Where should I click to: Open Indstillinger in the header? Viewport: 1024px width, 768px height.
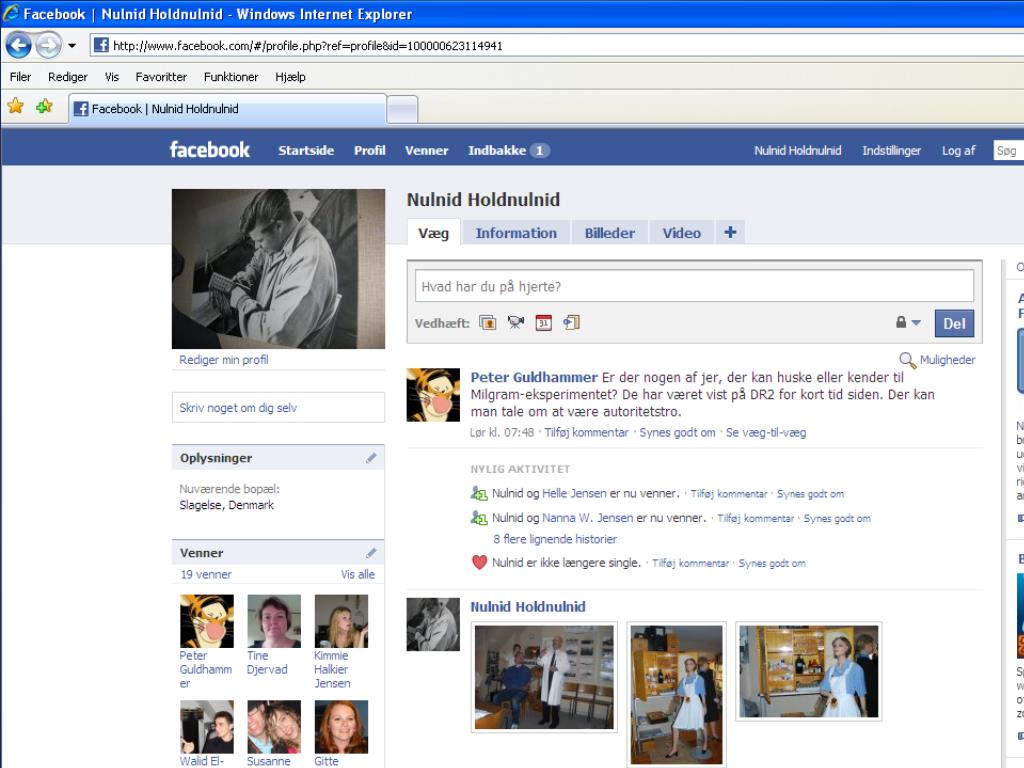coord(891,150)
